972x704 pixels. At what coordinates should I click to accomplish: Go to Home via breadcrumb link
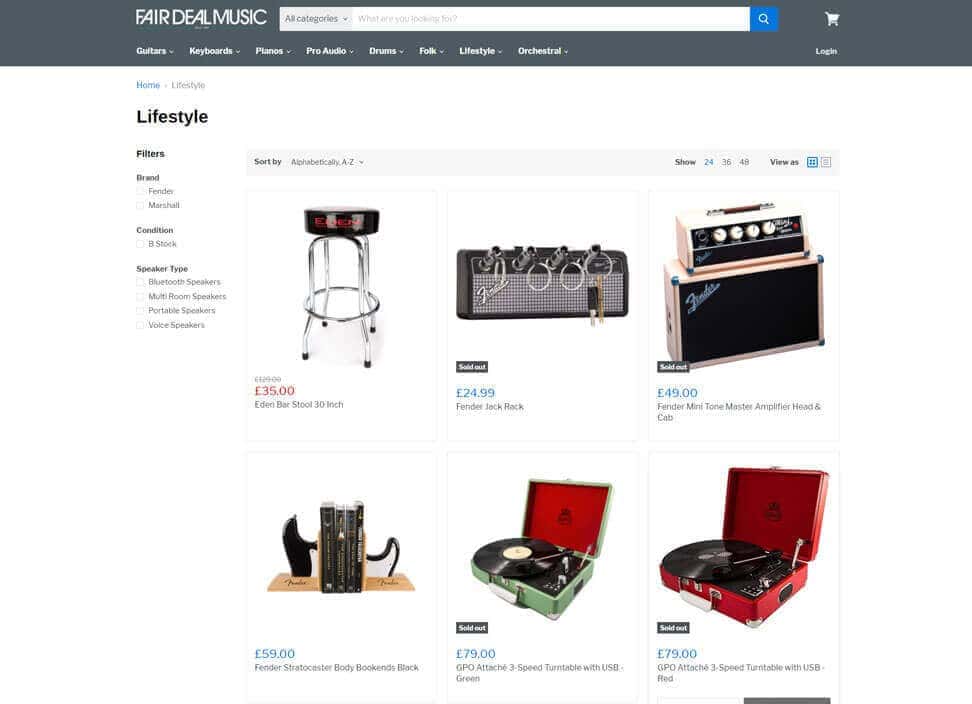click(148, 85)
